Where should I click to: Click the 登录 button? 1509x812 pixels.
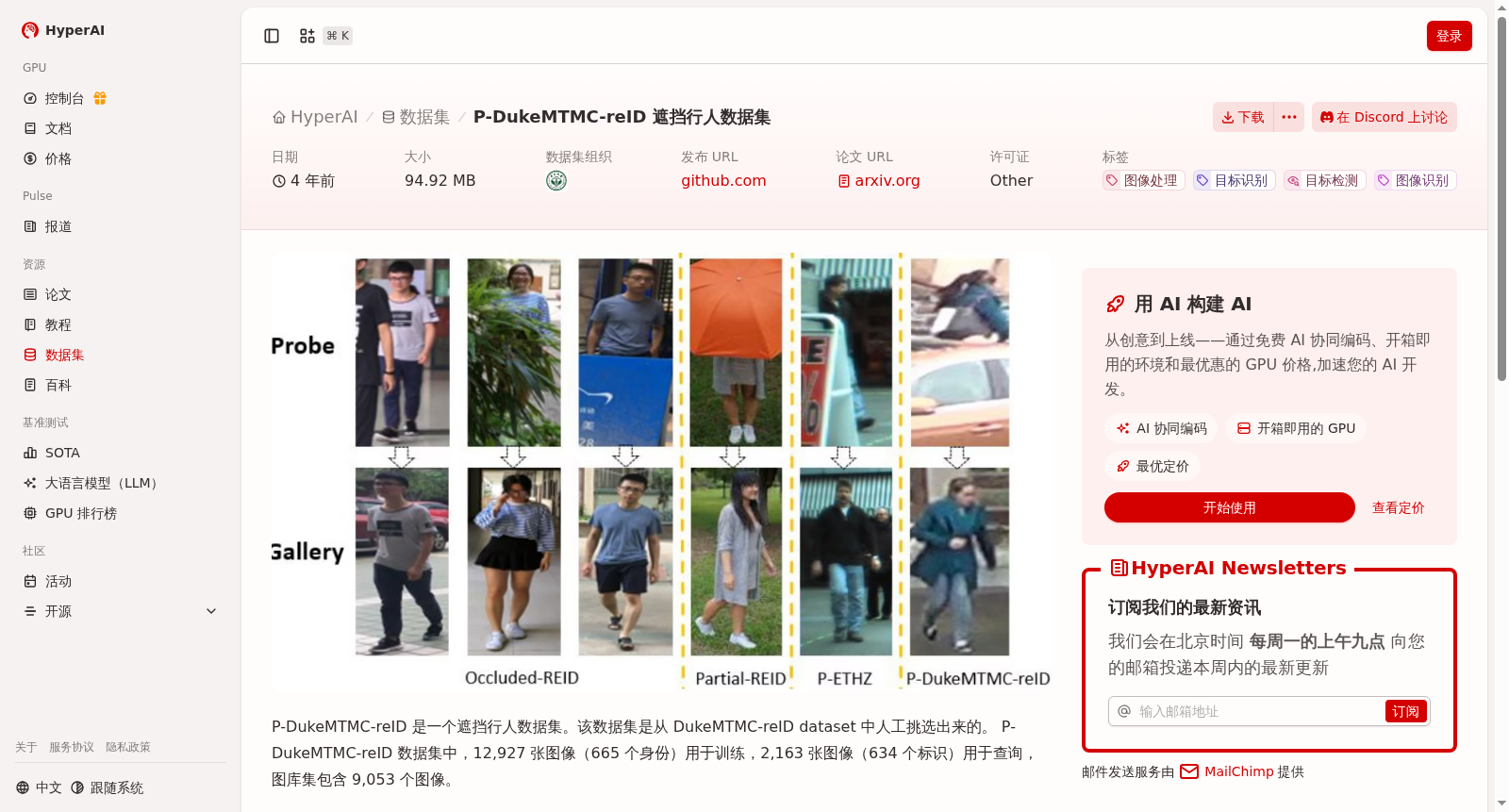click(x=1450, y=36)
